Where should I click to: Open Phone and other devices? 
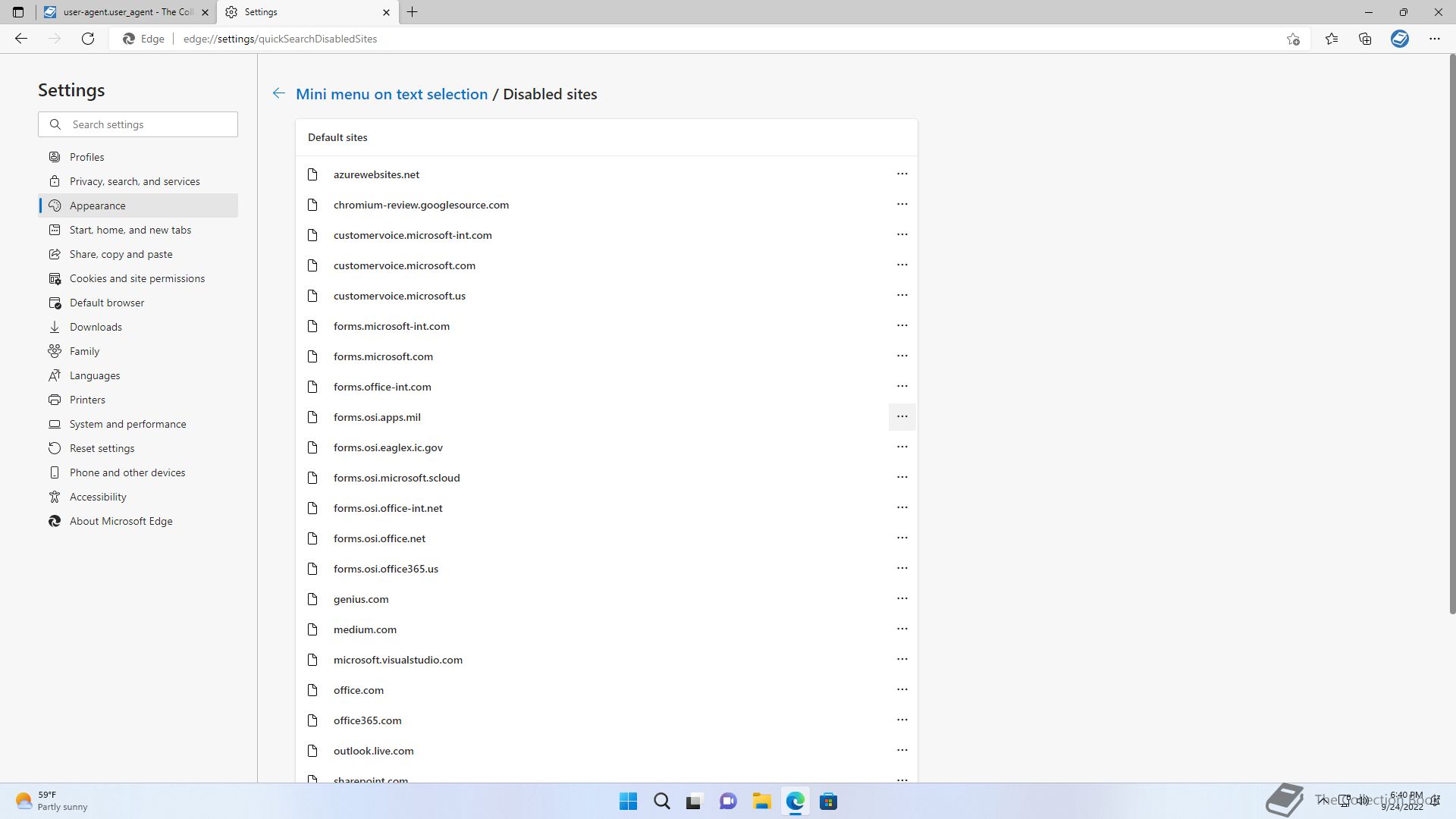pyautogui.click(x=138, y=472)
